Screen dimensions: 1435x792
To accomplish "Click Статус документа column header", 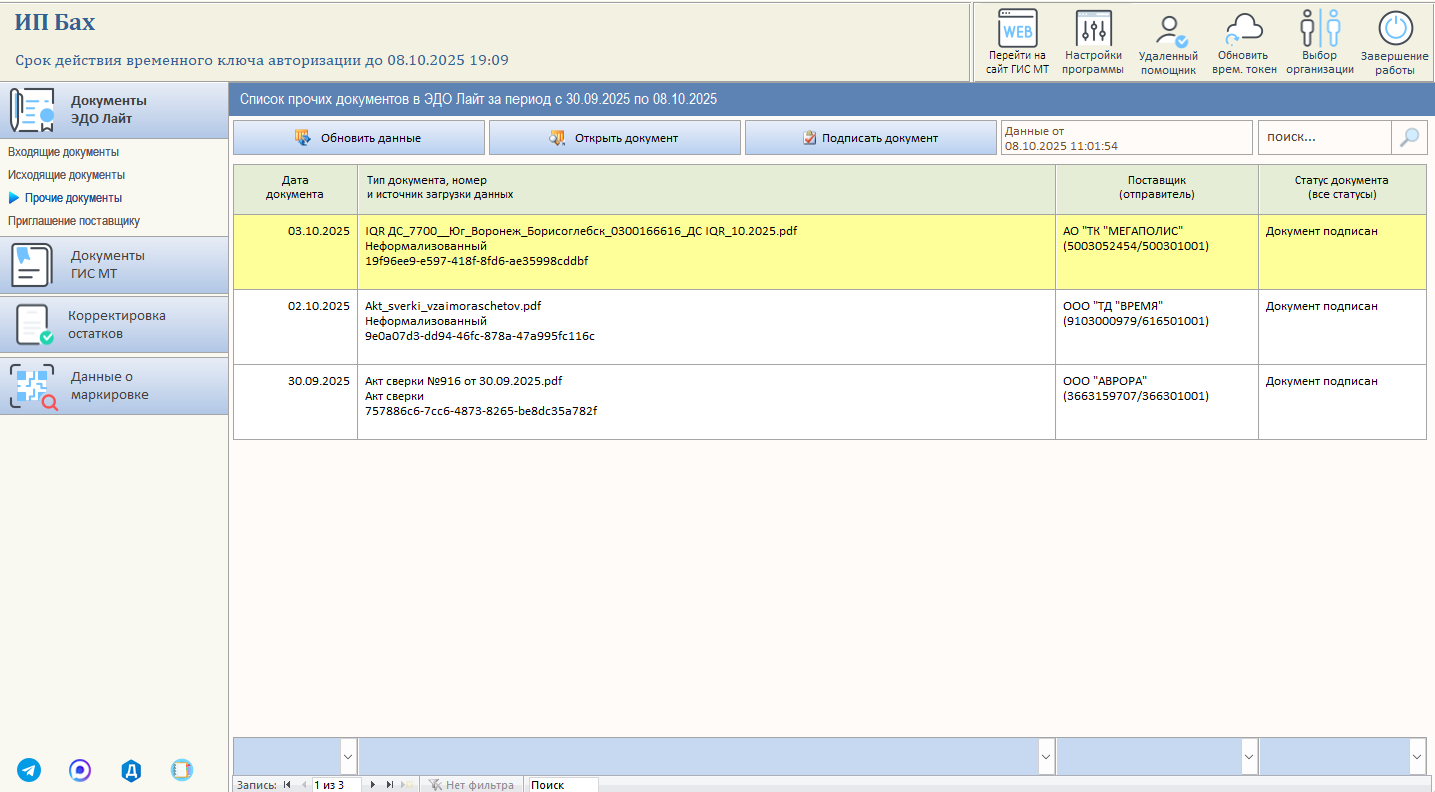I will tap(1342, 188).
